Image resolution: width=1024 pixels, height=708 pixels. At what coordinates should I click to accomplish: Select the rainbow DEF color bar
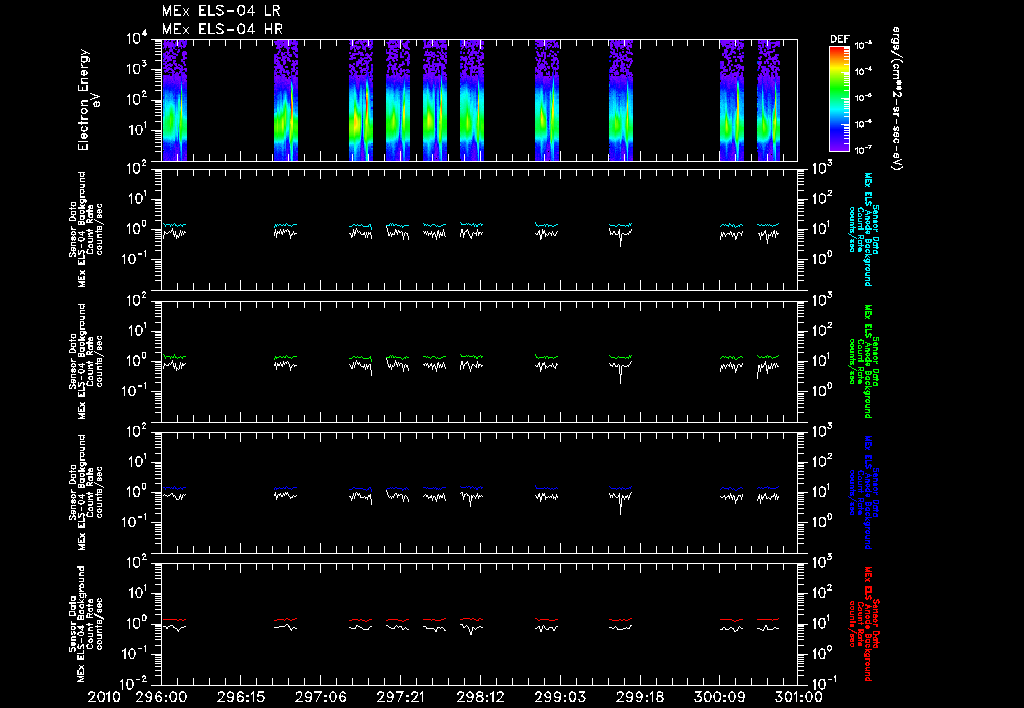click(x=839, y=99)
